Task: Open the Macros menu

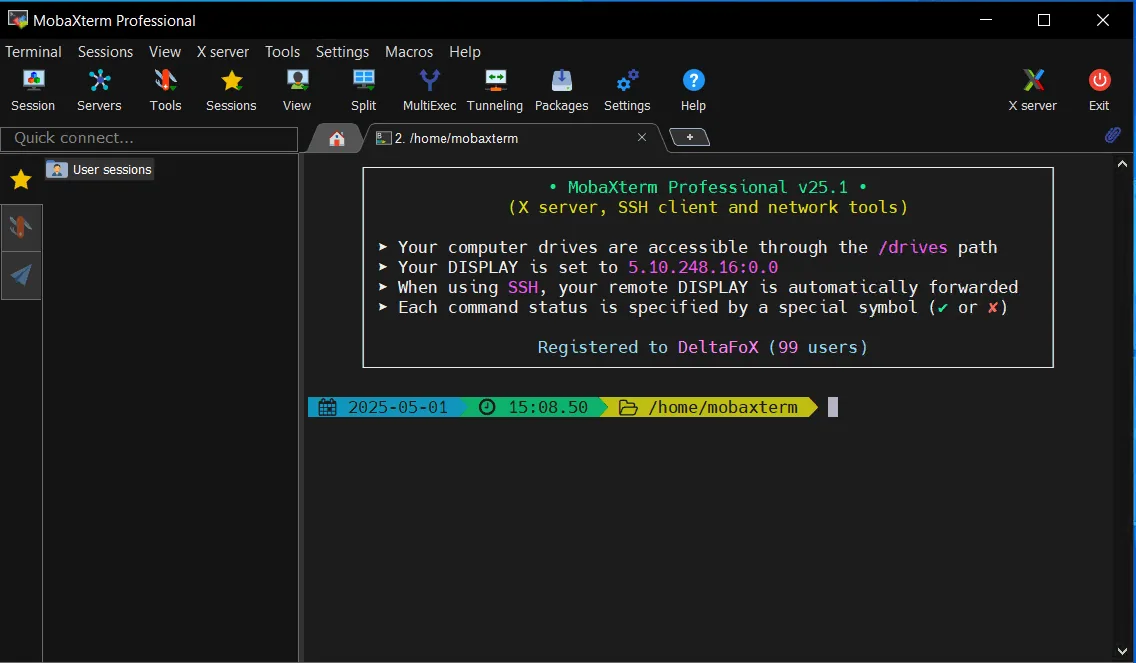Action: pyautogui.click(x=409, y=51)
